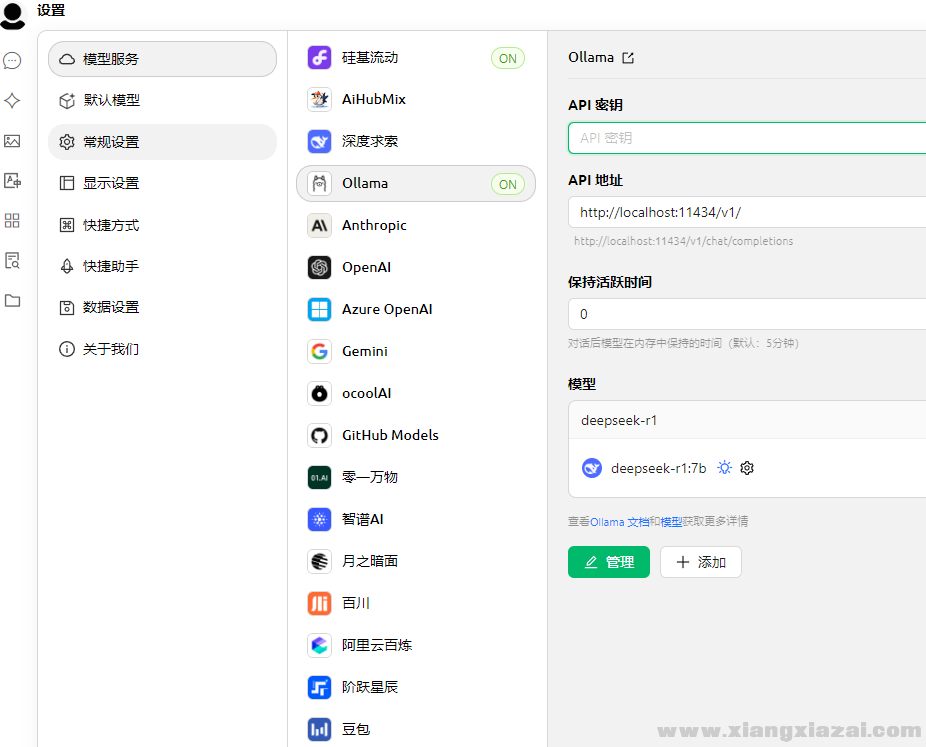Viewport: 926px width, 747px height.
Task: Open the files folder sidebar icon
Action: pos(12,301)
